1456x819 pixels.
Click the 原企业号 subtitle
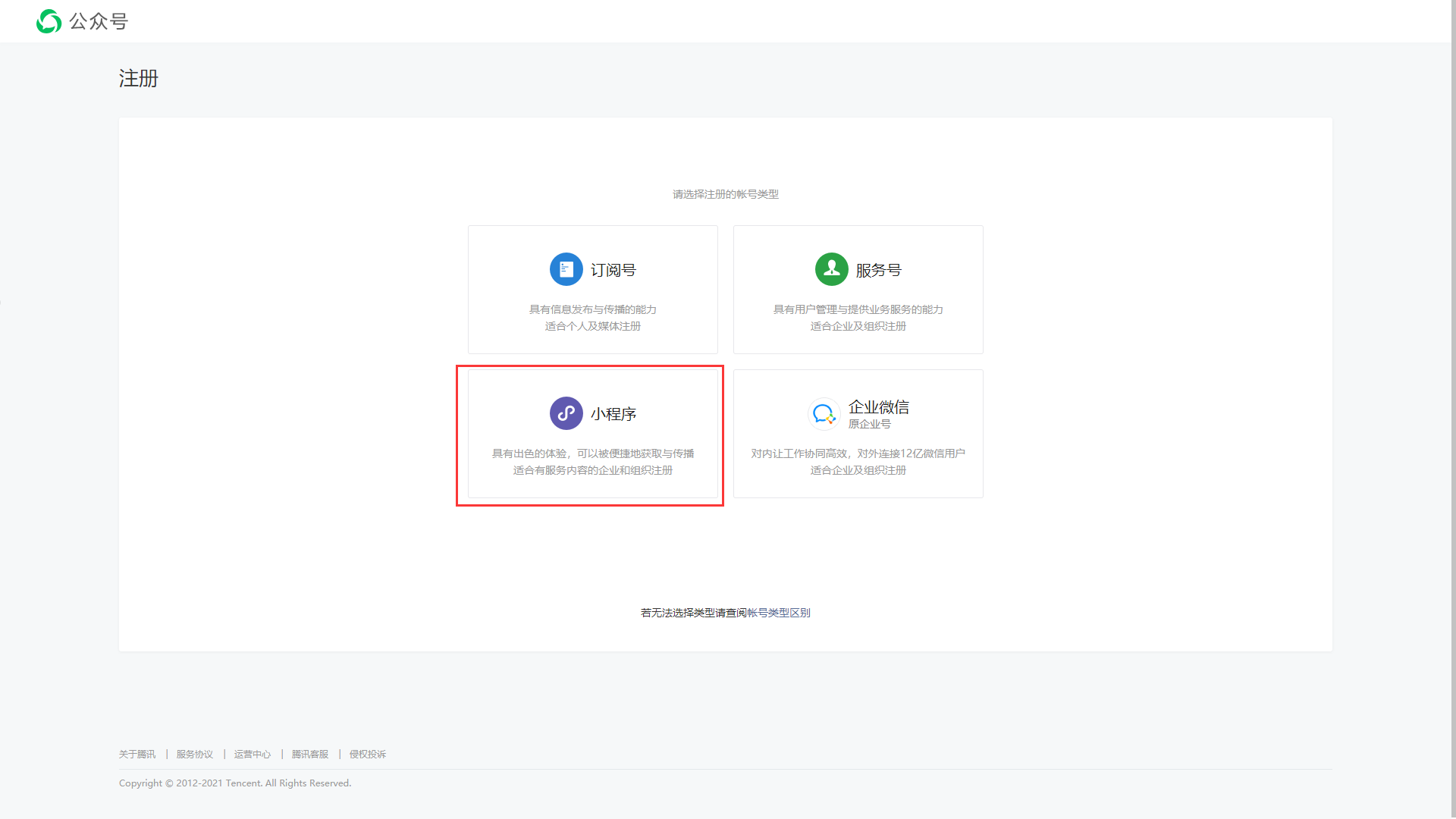(x=870, y=424)
